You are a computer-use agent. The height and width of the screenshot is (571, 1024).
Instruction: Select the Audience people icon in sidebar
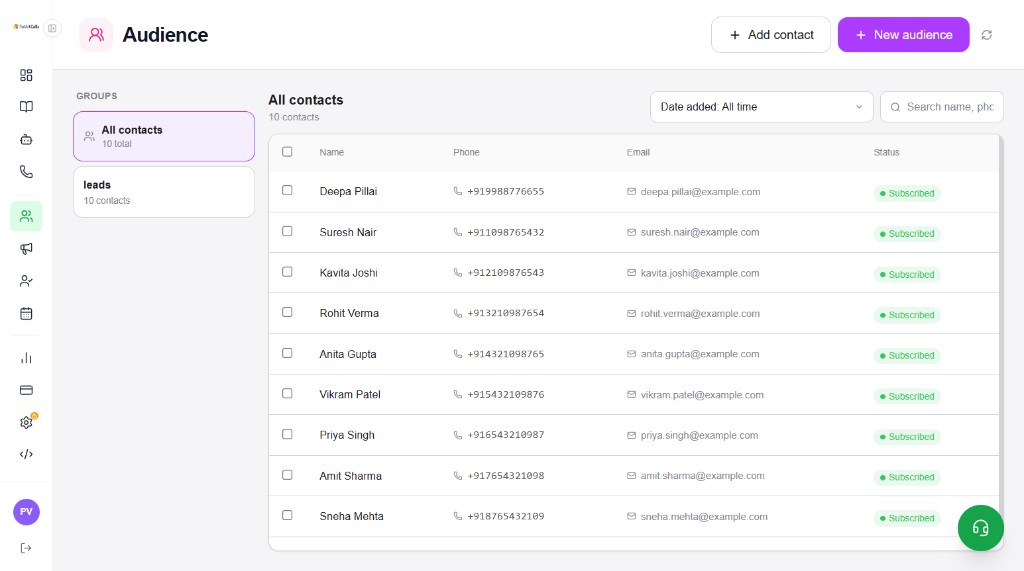click(26, 216)
